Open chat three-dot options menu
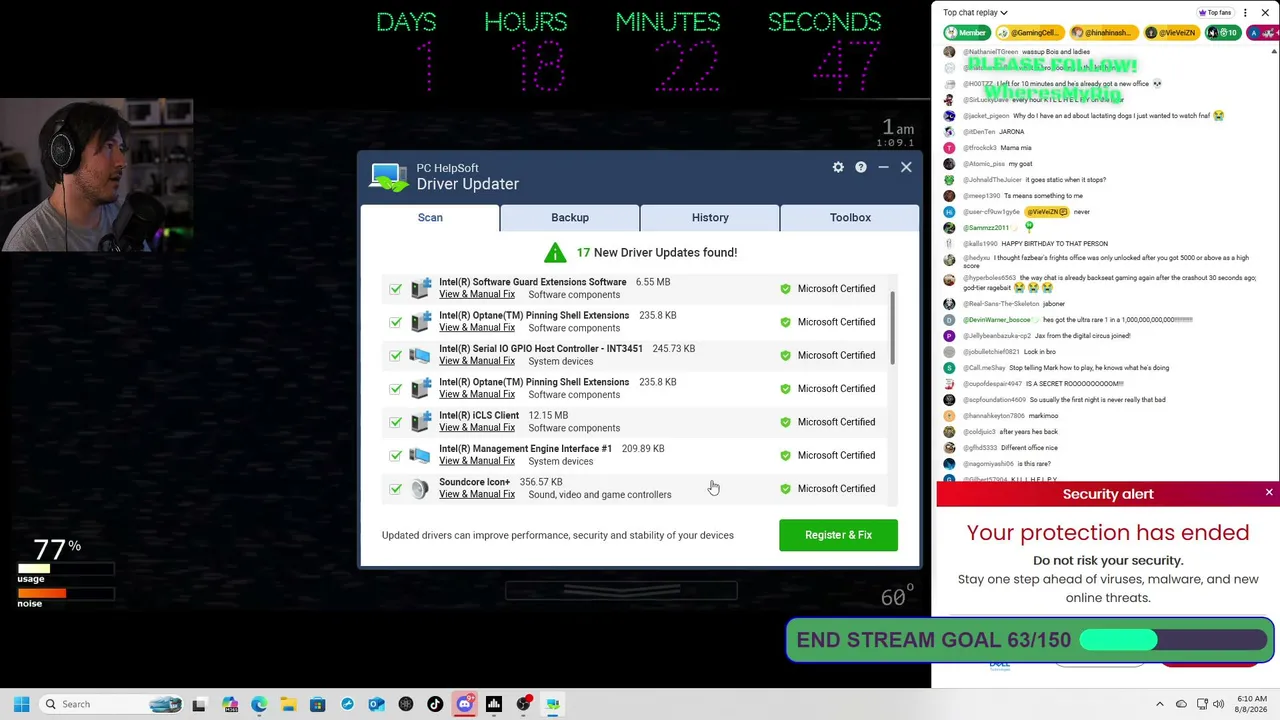 (1245, 13)
